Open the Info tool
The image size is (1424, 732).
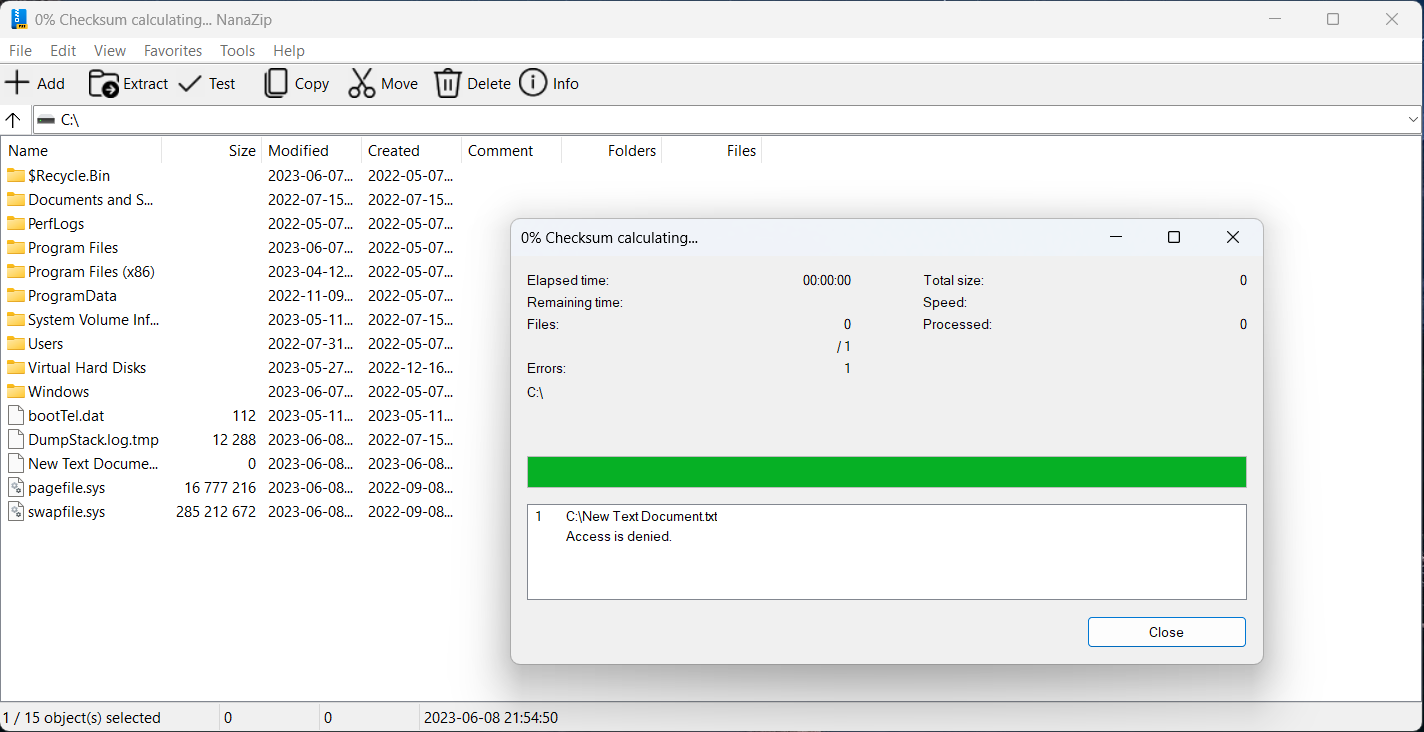tap(549, 83)
